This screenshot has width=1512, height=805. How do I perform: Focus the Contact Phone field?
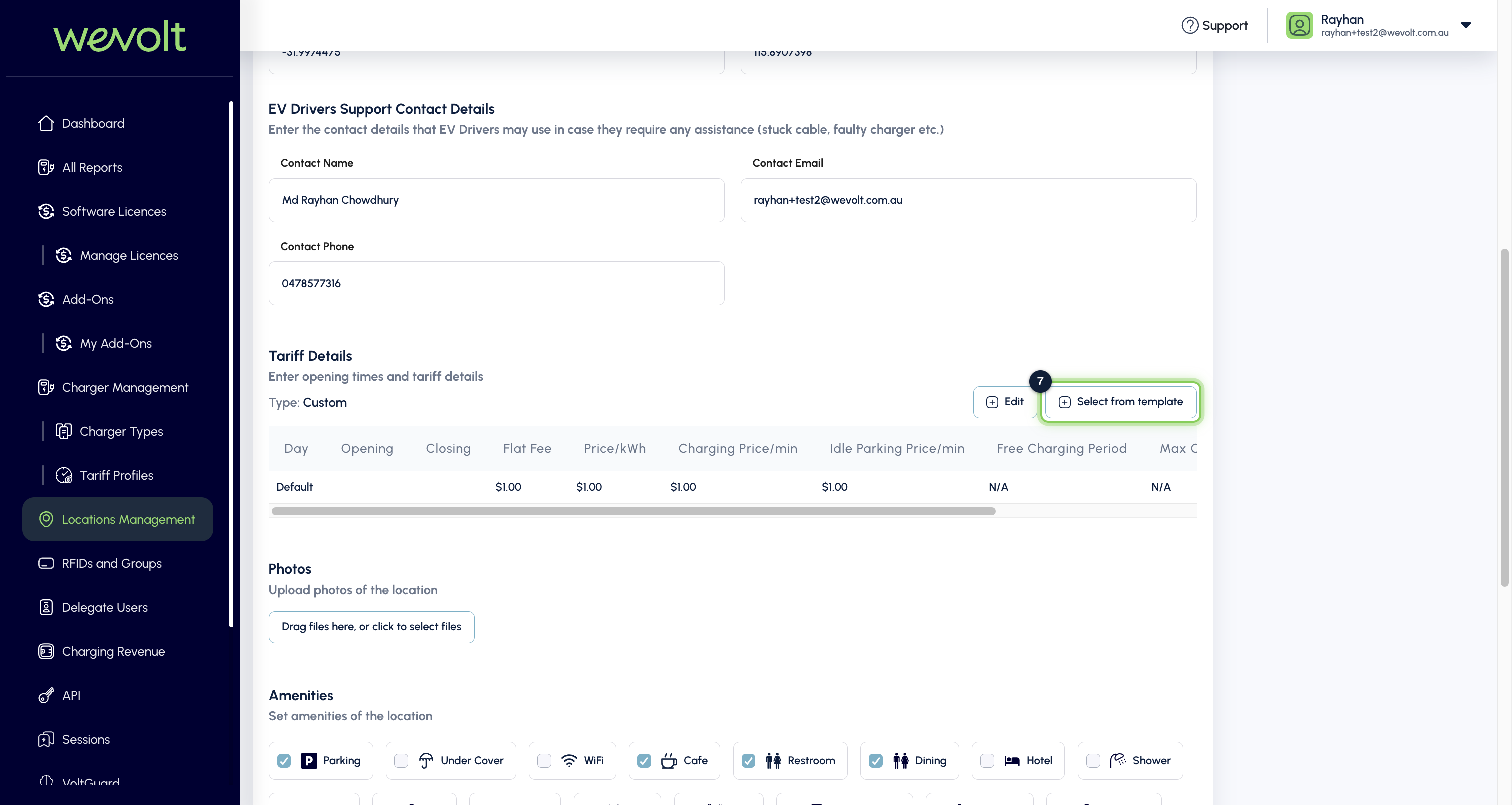click(x=496, y=283)
